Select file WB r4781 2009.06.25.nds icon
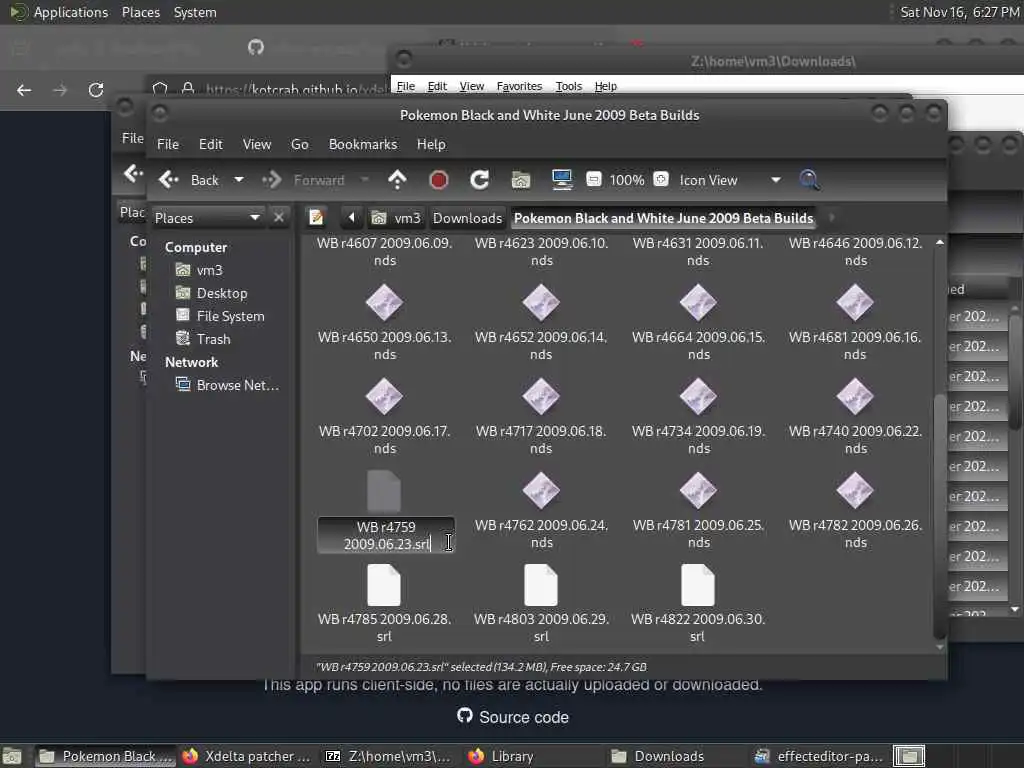The height and width of the screenshot is (768, 1024). coord(698,491)
